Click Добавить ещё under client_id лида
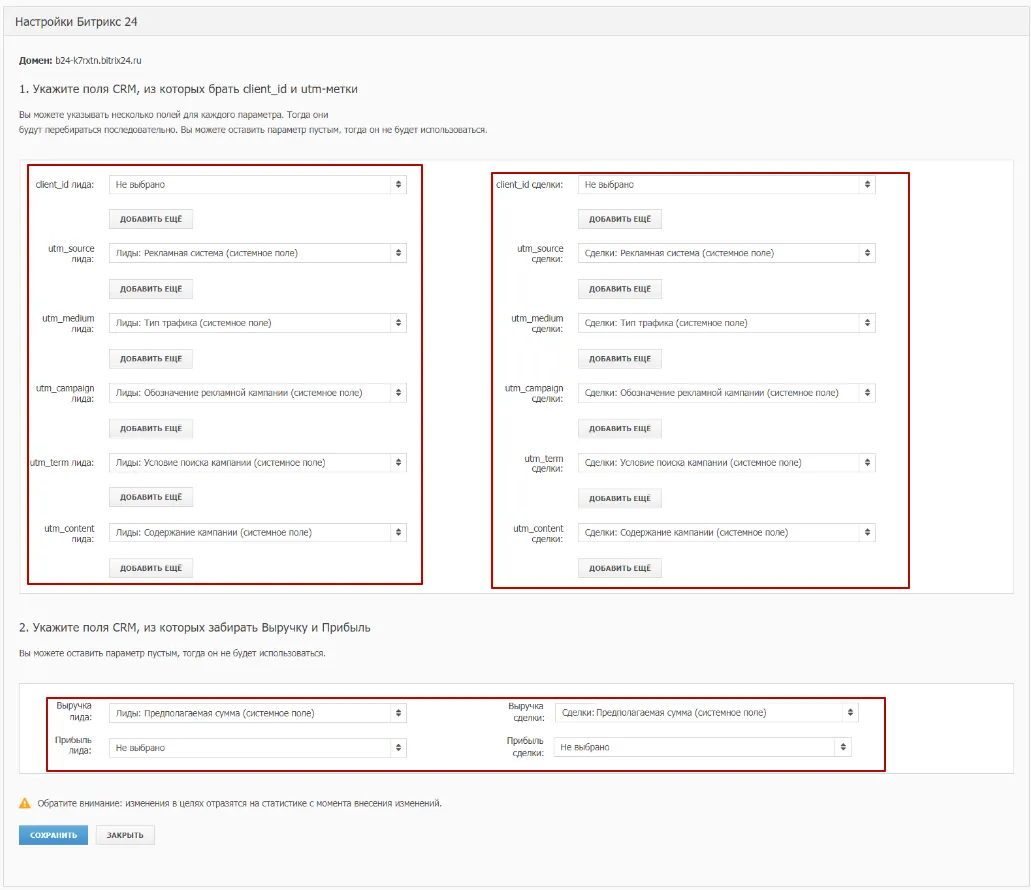The height and width of the screenshot is (890, 1031). 151,219
